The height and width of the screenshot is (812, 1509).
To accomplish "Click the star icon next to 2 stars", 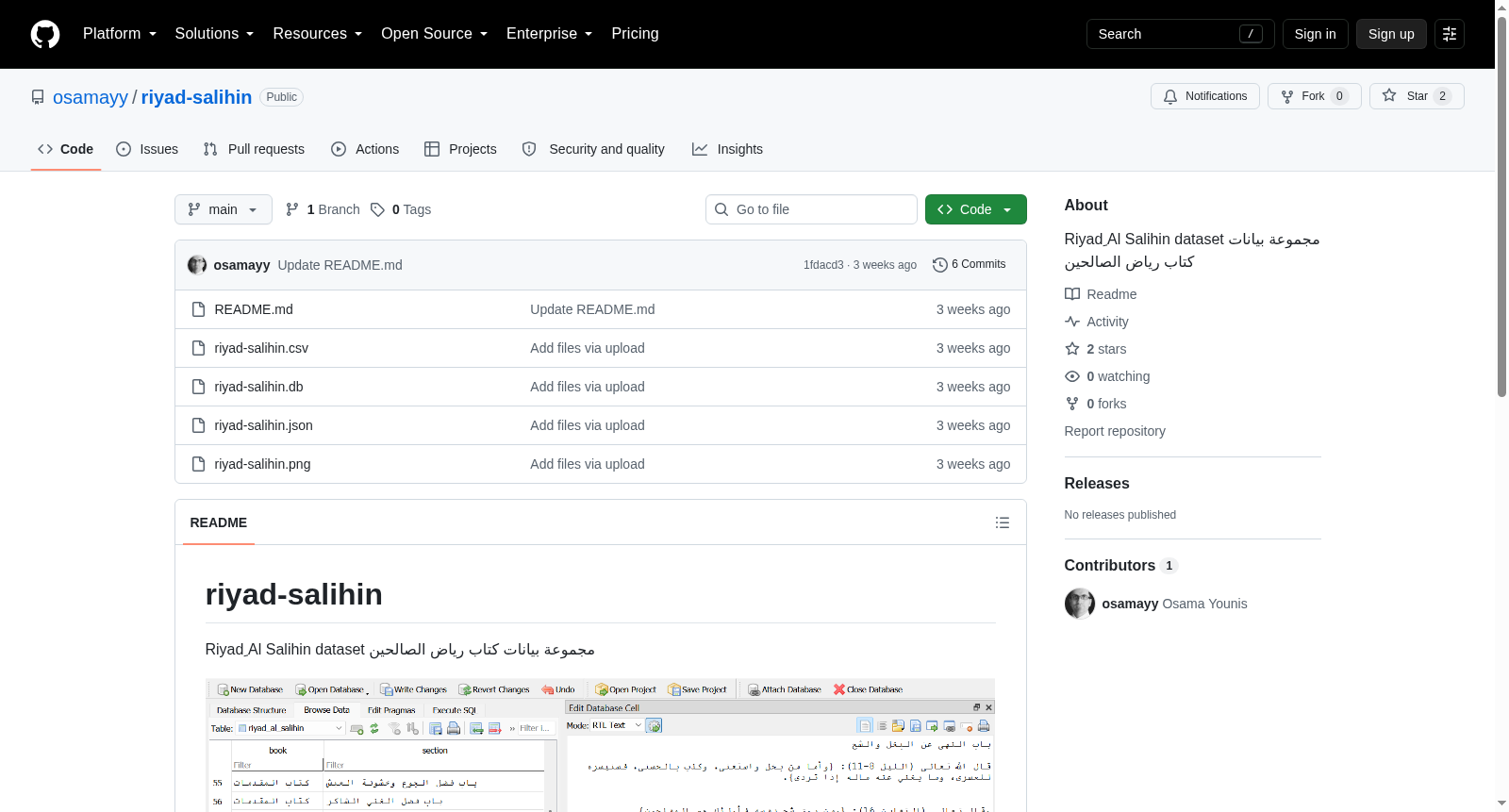I will [1072, 349].
